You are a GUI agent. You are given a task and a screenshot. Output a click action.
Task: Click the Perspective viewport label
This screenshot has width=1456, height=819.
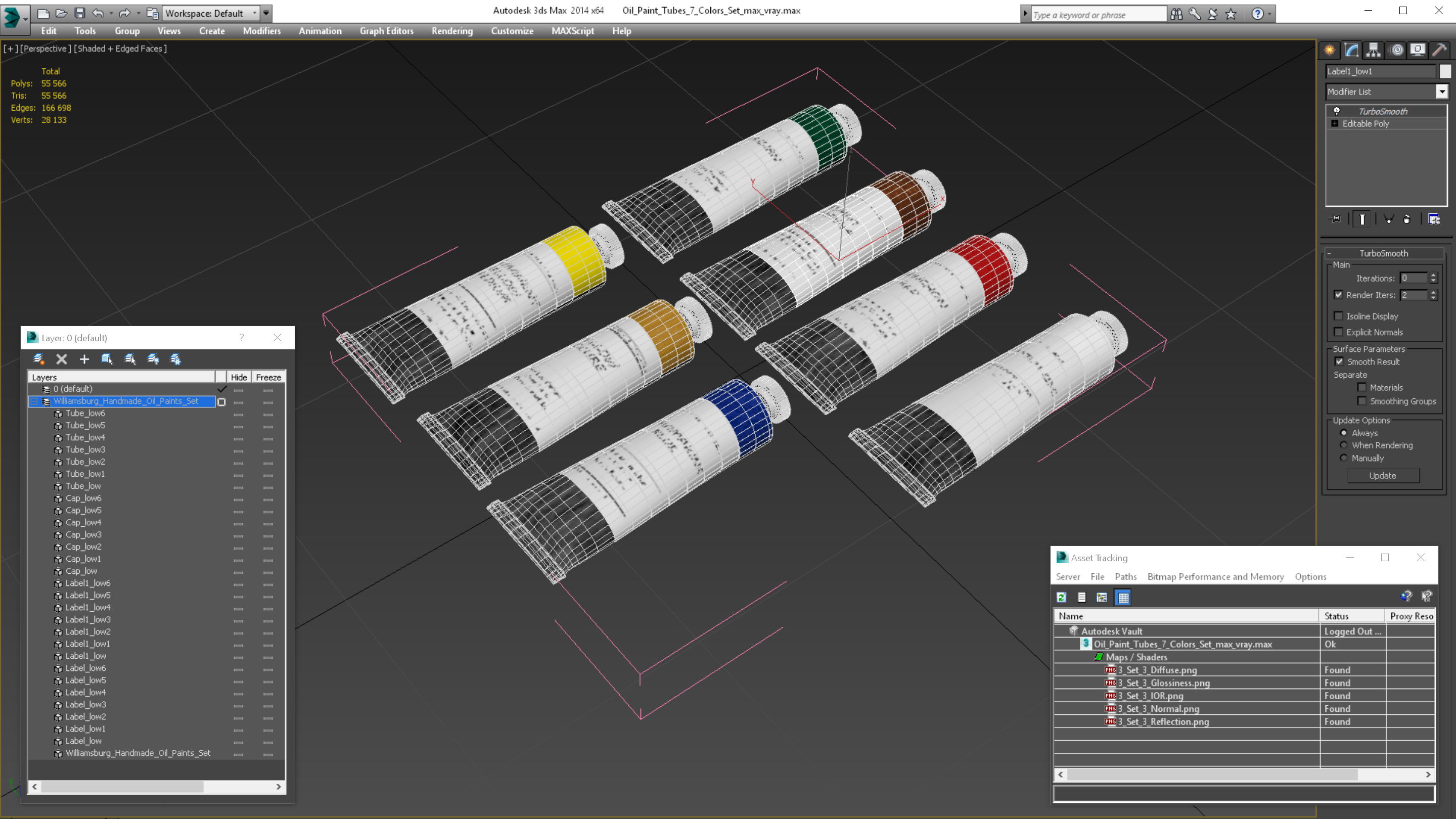[x=46, y=49]
